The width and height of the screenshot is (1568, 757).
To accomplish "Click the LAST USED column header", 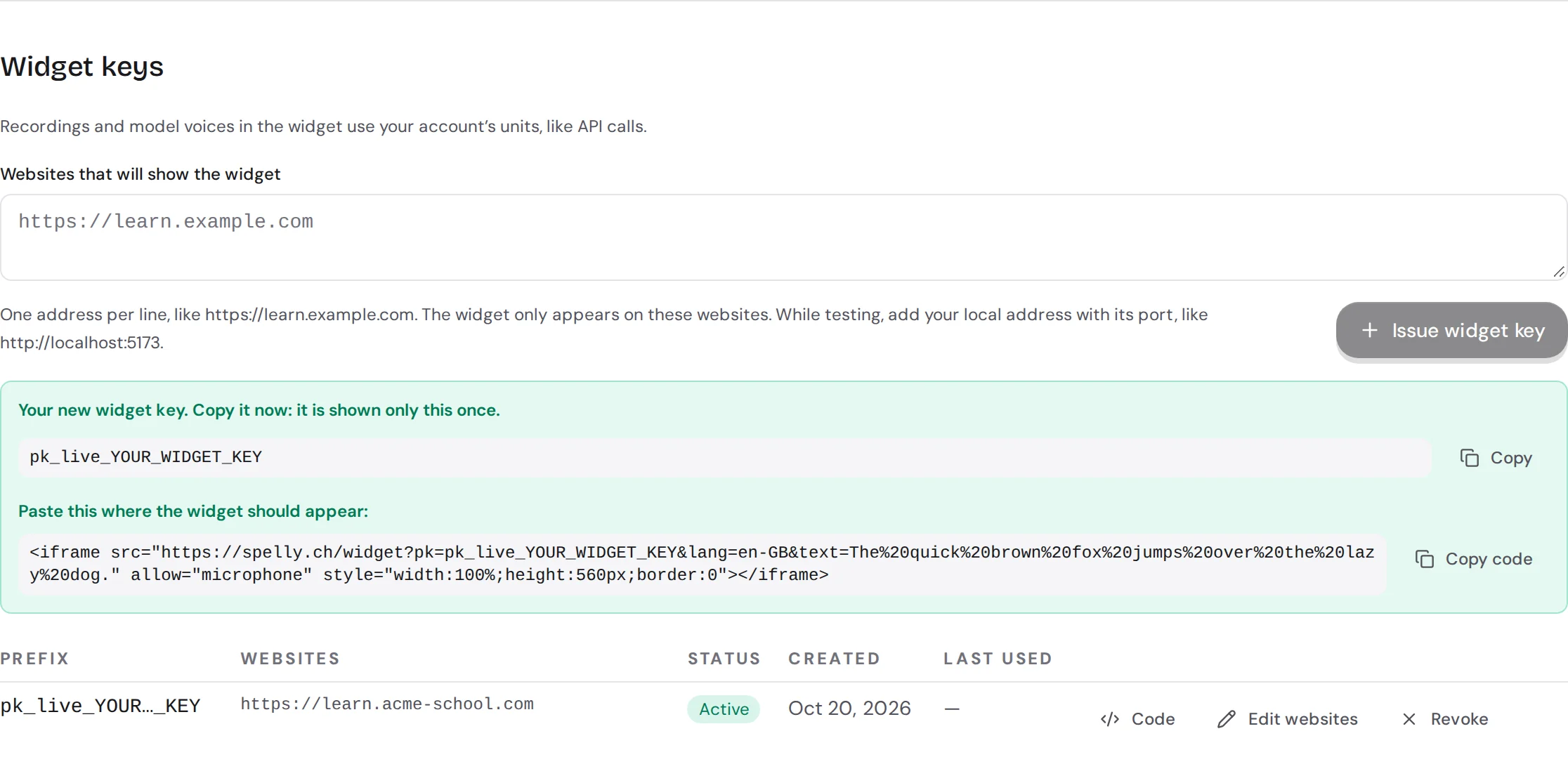I will (x=998, y=659).
